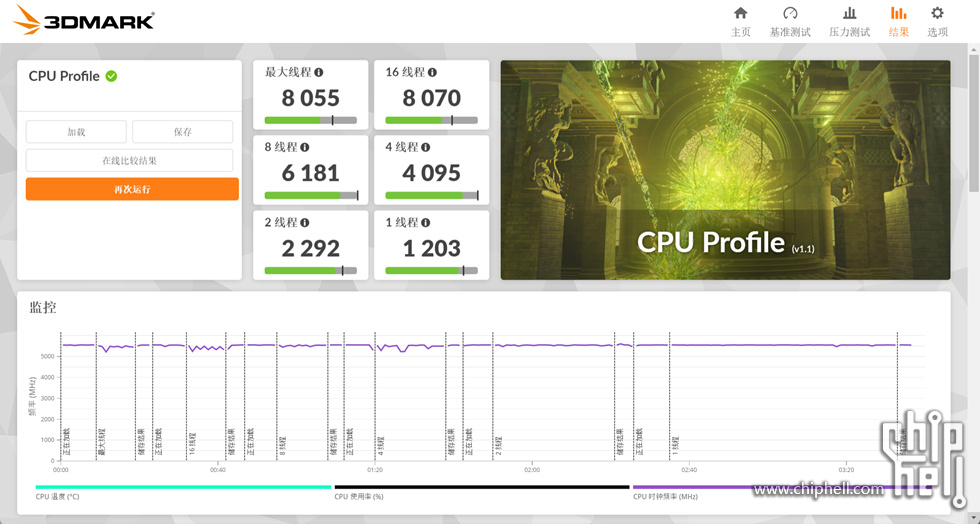Open the options (选项) gear icon
The image size is (980, 524).
pyautogui.click(x=937, y=13)
